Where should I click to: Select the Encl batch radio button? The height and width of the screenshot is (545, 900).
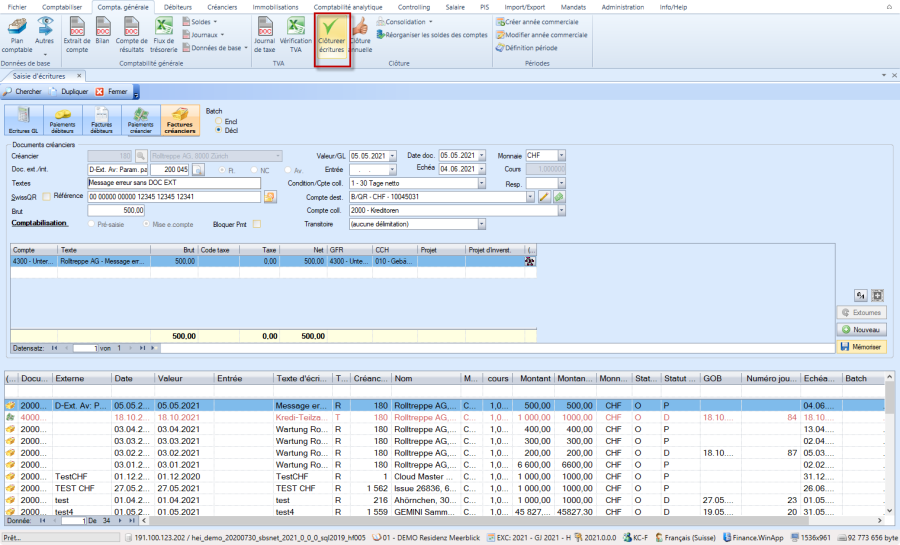pos(219,121)
